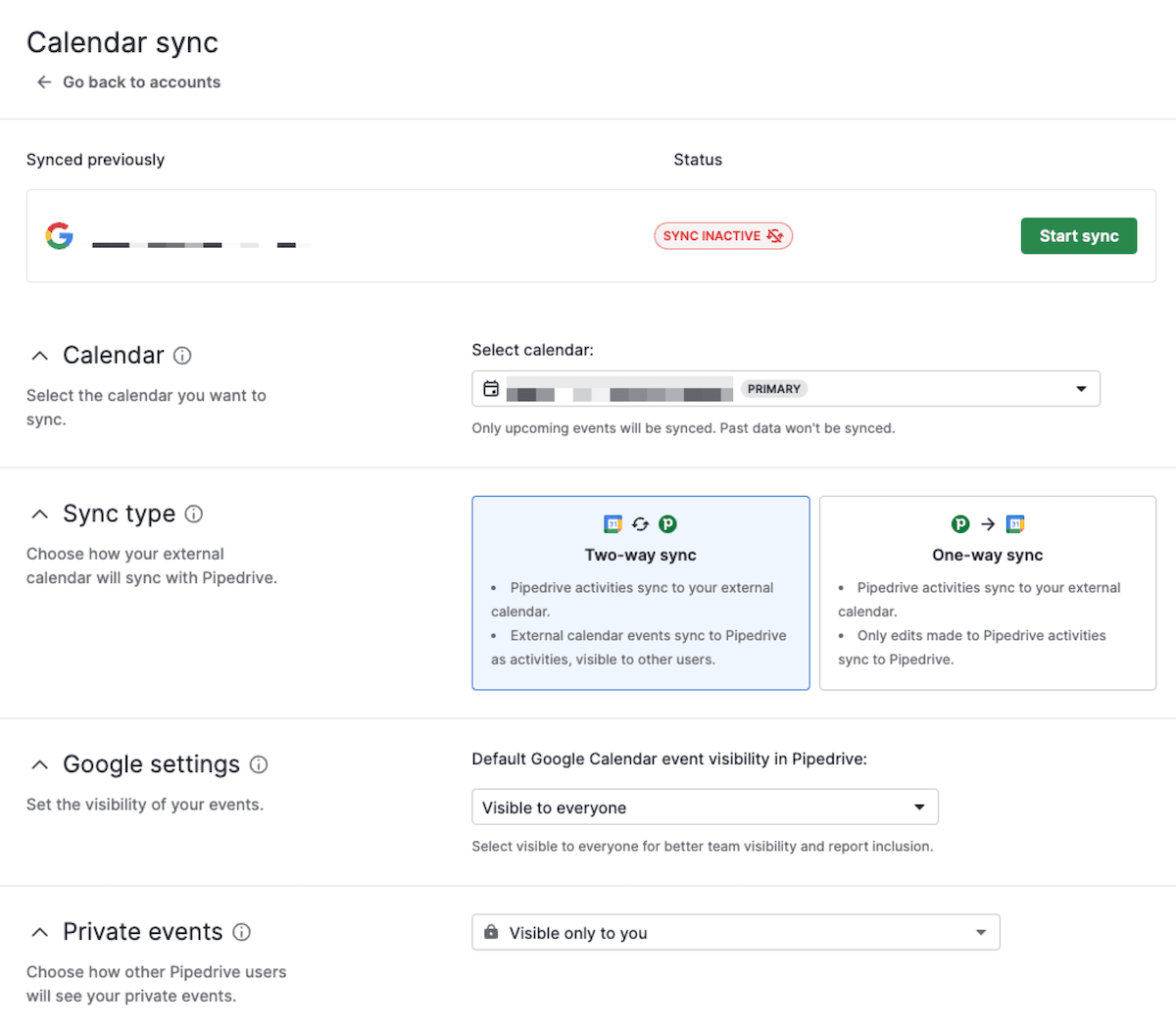Click the Calendar section heading

pos(114,356)
